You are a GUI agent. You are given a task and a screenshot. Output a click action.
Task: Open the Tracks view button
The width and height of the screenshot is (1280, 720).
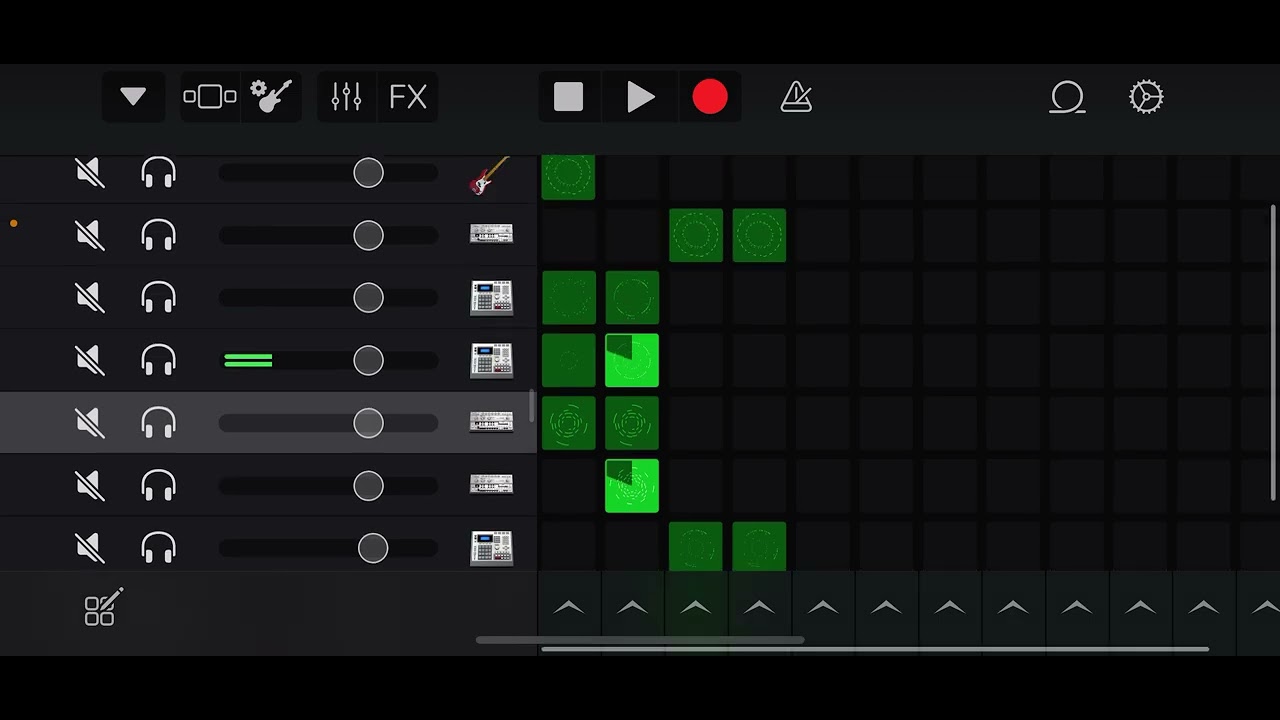tap(210, 97)
